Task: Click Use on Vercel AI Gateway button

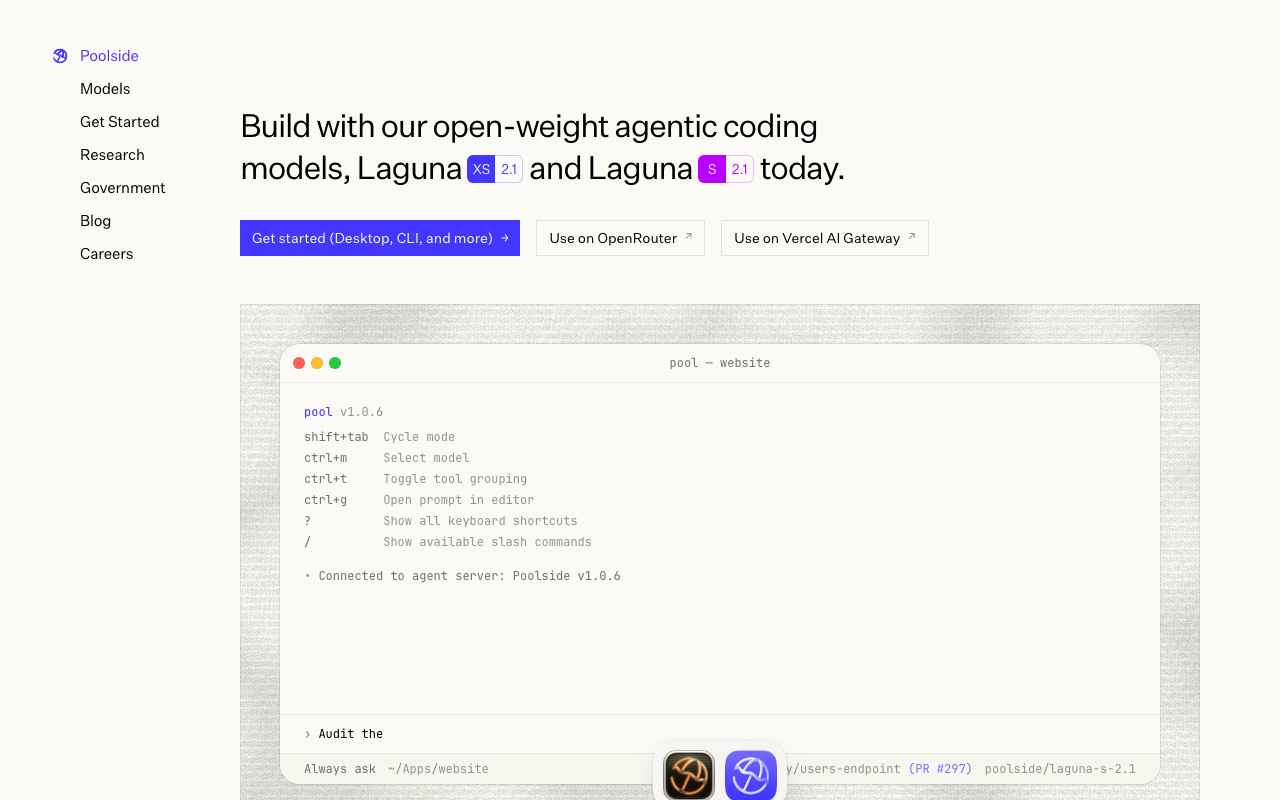Action: tap(825, 238)
